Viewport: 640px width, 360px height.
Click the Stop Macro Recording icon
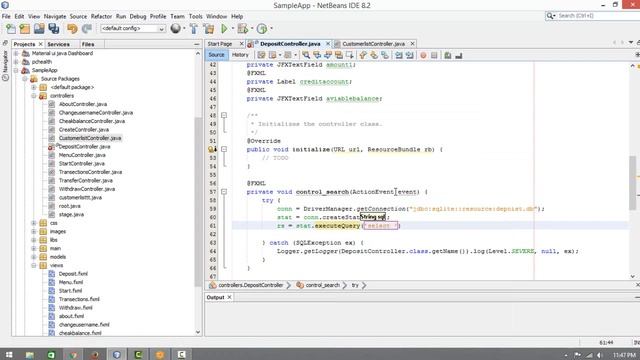(434, 55)
